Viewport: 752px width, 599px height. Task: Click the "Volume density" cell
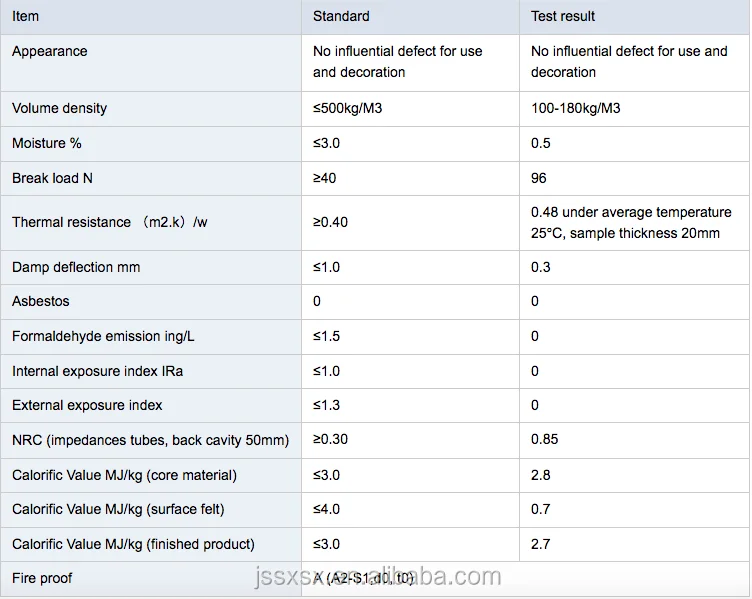[59, 108]
